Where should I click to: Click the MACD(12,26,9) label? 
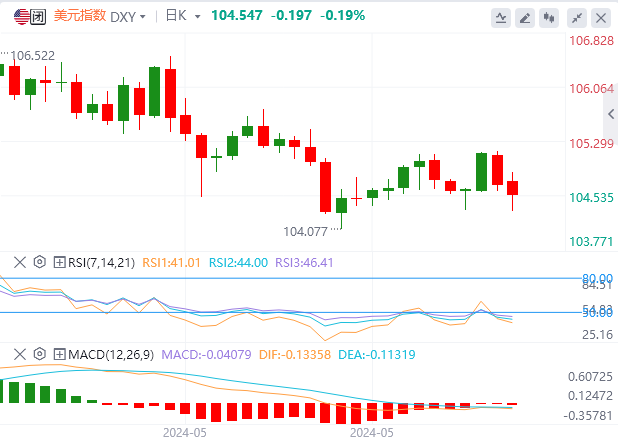pos(111,355)
